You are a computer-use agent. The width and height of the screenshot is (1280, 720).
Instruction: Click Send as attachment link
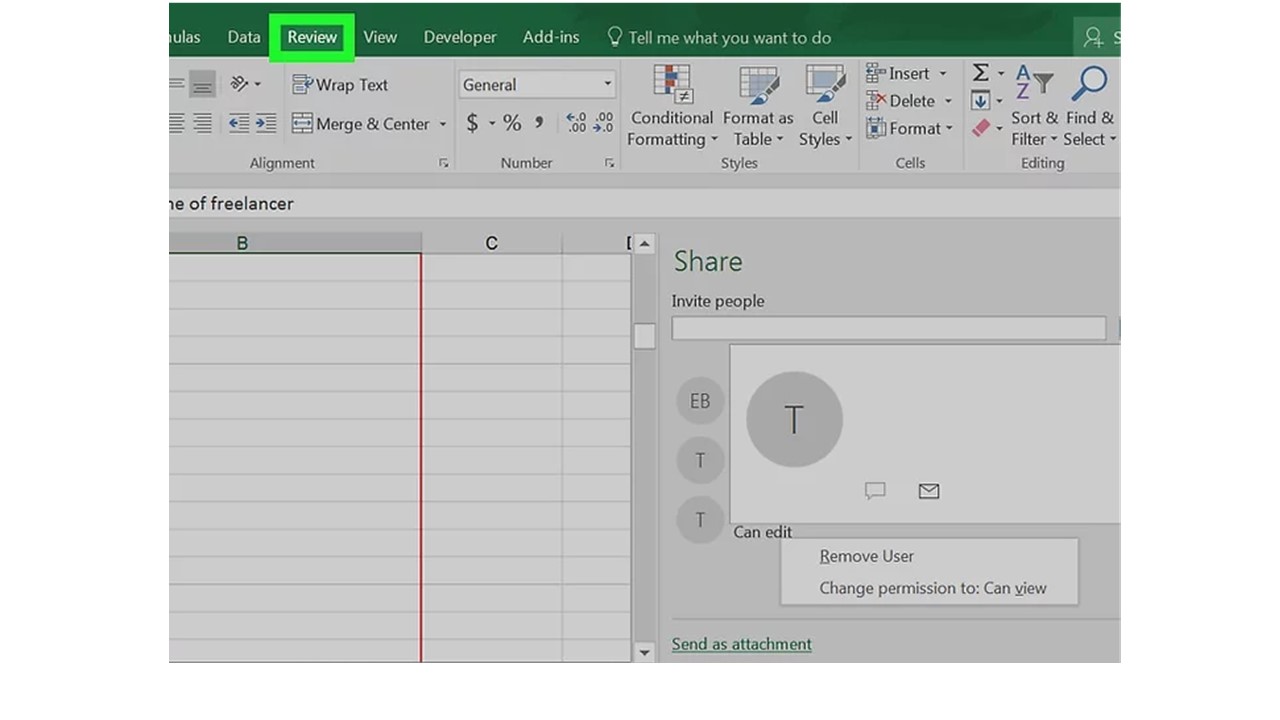[x=741, y=644]
